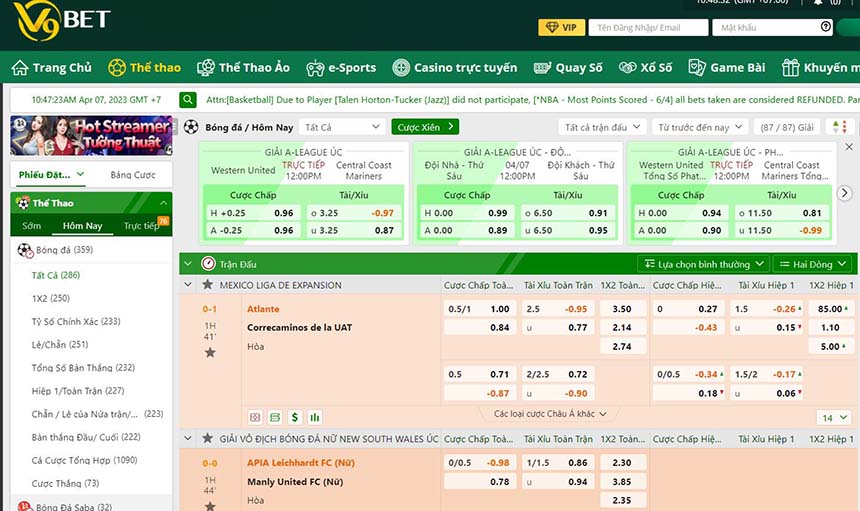Open Lựa chọn bình thường dropdown
The width and height of the screenshot is (860, 511).
point(704,264)
